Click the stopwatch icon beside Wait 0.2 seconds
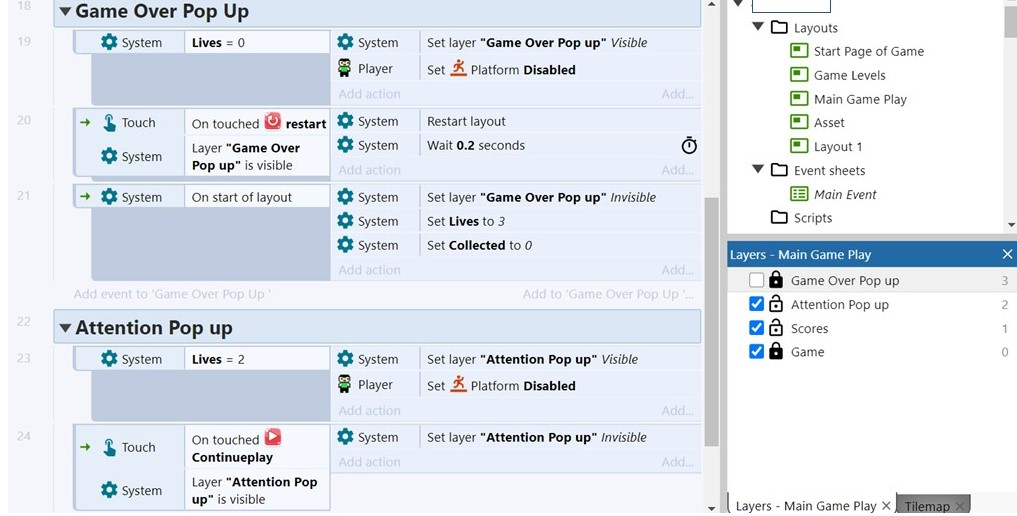The width and height of the screenshot is (1017, 516). pos(689,145)
